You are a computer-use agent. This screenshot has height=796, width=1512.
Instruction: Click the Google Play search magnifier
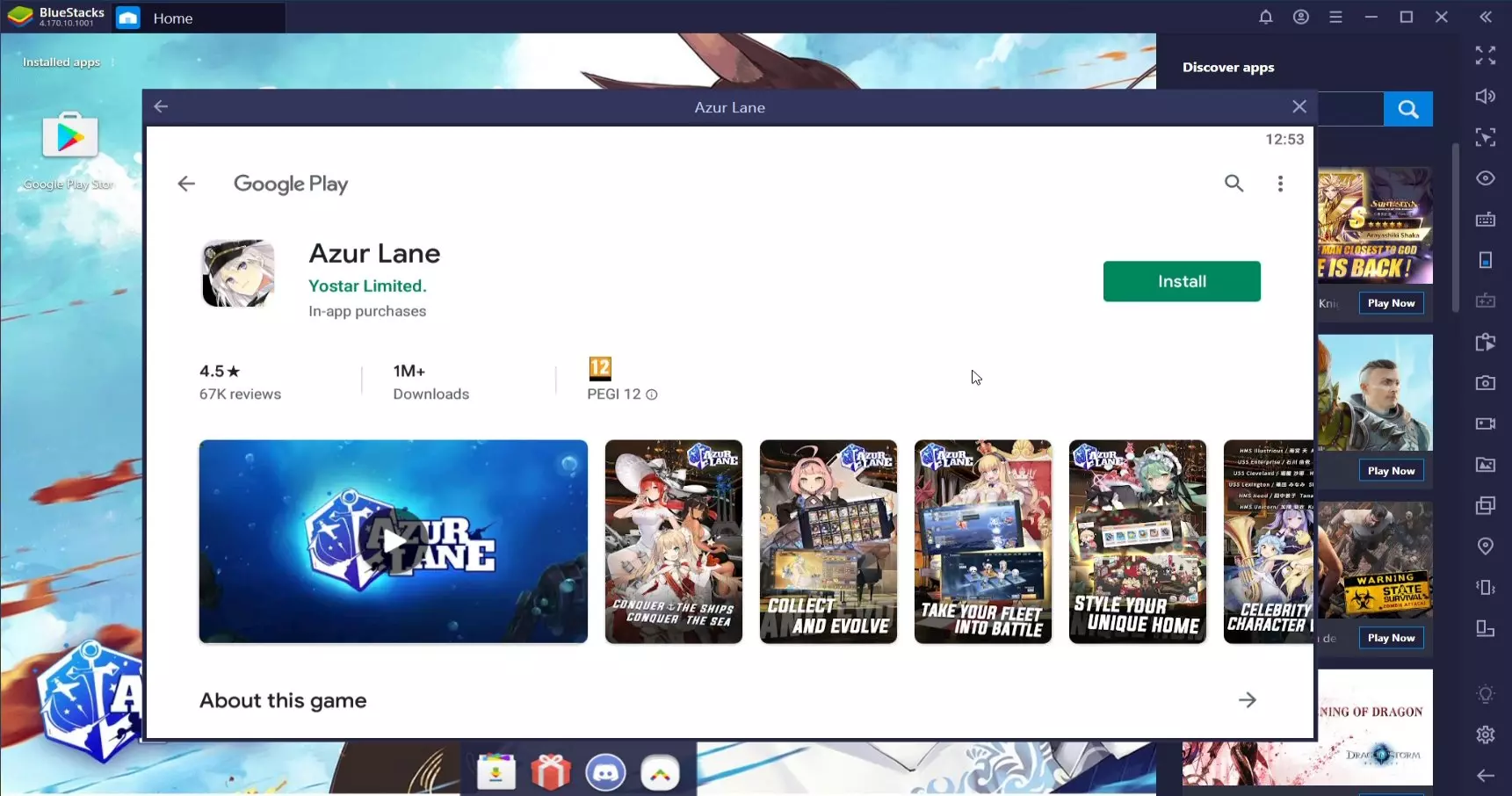(1233, 184)
